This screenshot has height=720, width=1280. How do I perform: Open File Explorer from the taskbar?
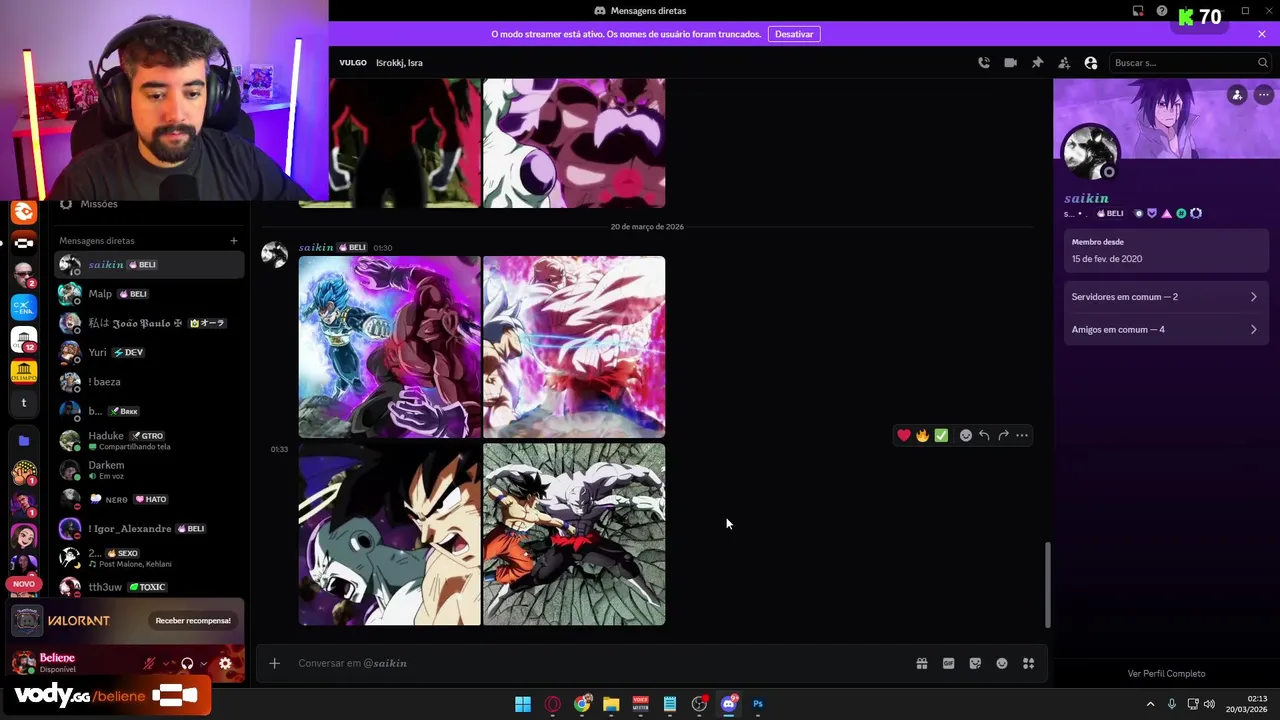point(611,704)
